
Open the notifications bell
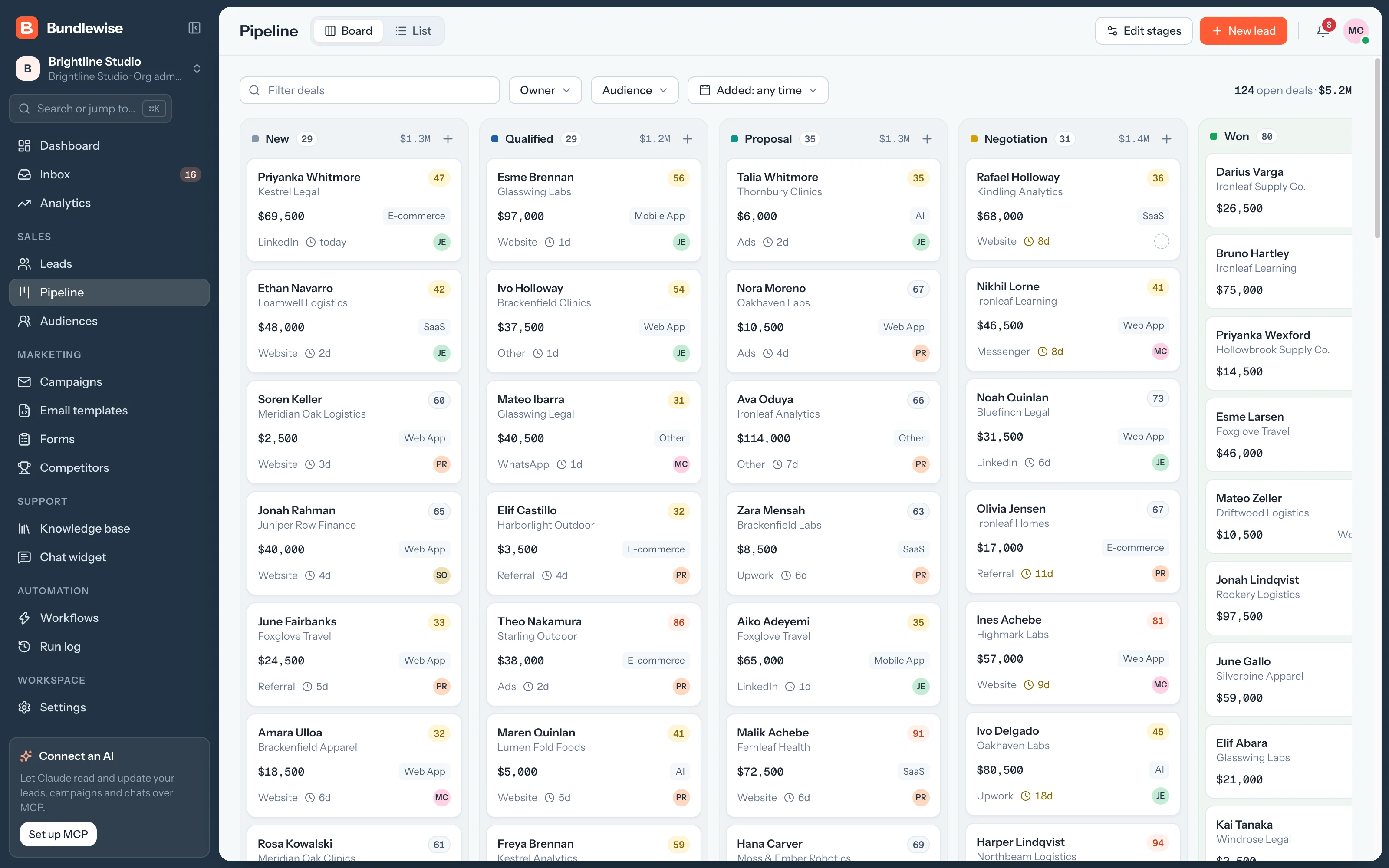point(1323,31)
